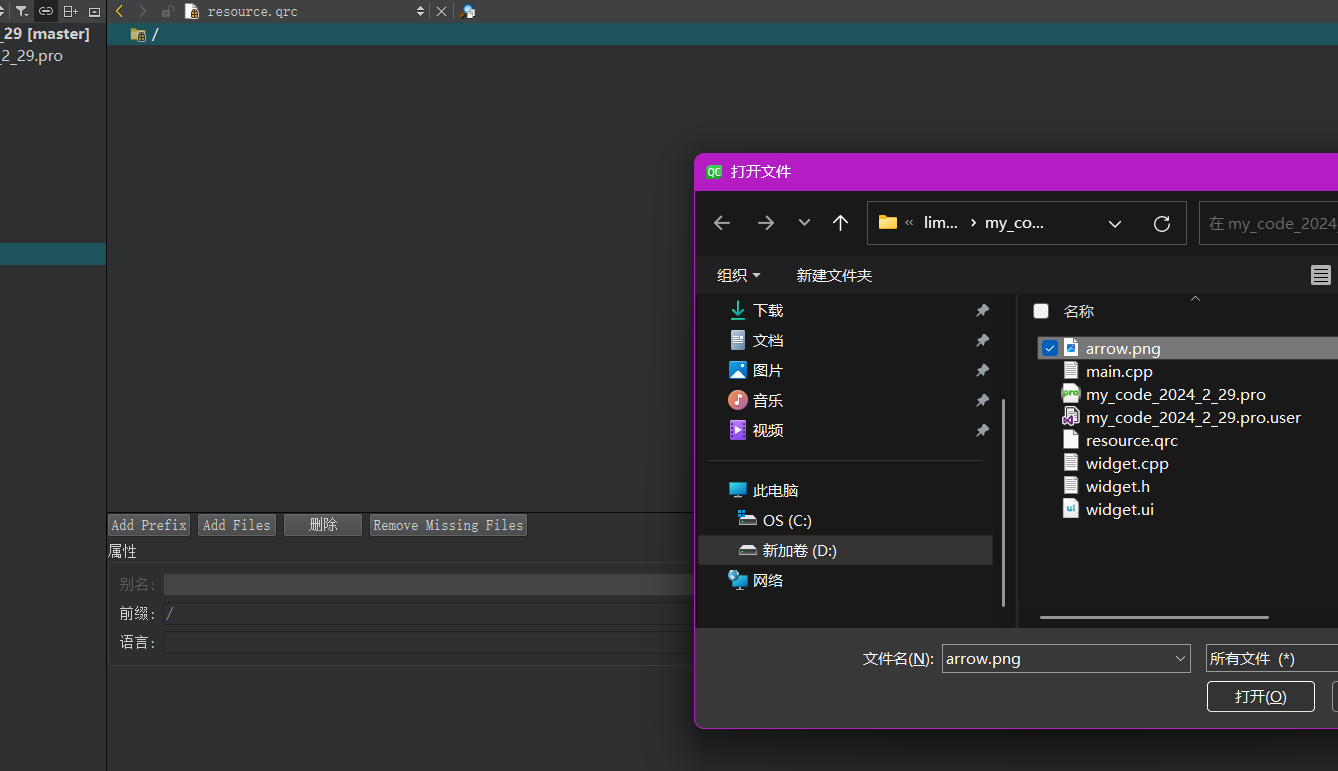The width and height of the screenshot is (1338, 771).
Task: Expand the address bar path history dropdown
Action: (x=1115, y=223)
